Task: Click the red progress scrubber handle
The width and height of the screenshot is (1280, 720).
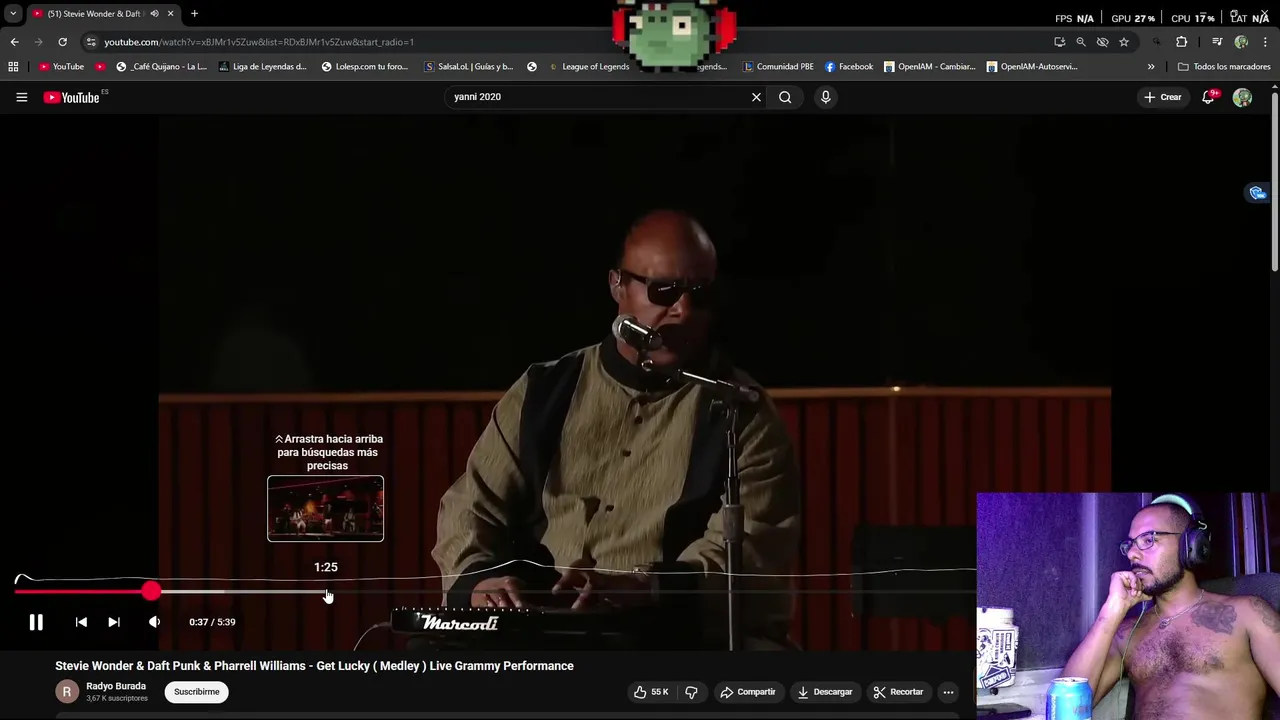Action: click(150, 592)
